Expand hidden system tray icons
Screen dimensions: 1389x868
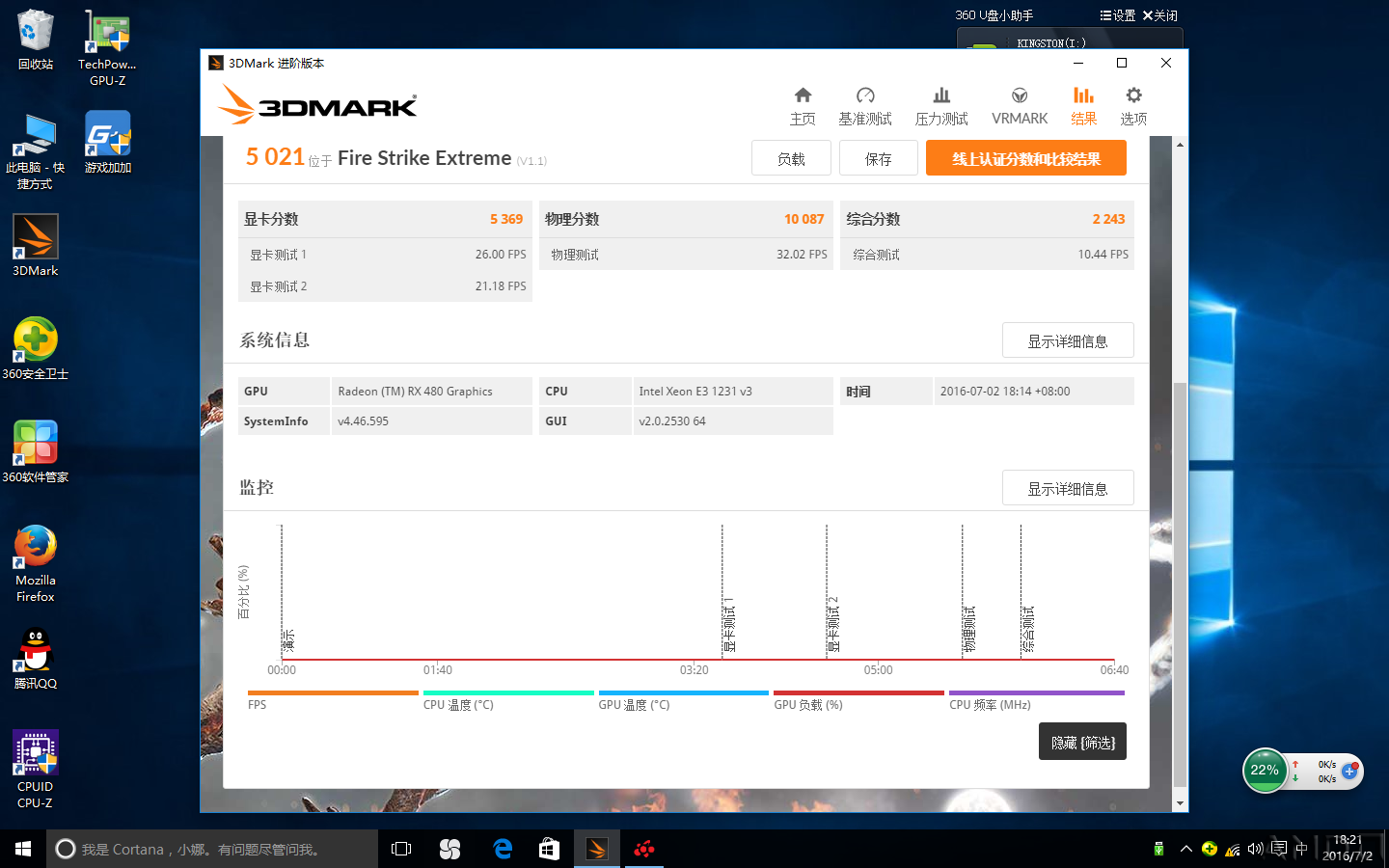[1185, 849]
